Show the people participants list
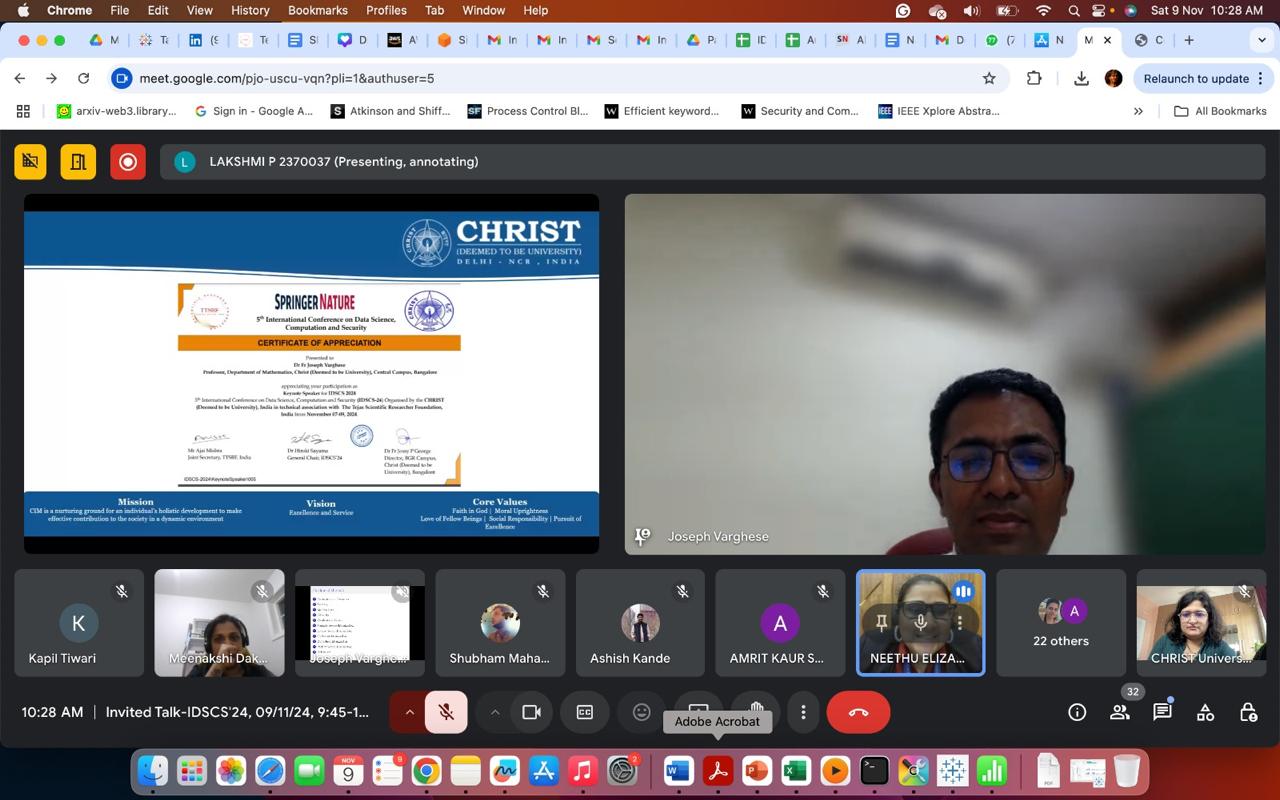The image size is (1280, 800). pyautogui.click(x=1120, y=712)
